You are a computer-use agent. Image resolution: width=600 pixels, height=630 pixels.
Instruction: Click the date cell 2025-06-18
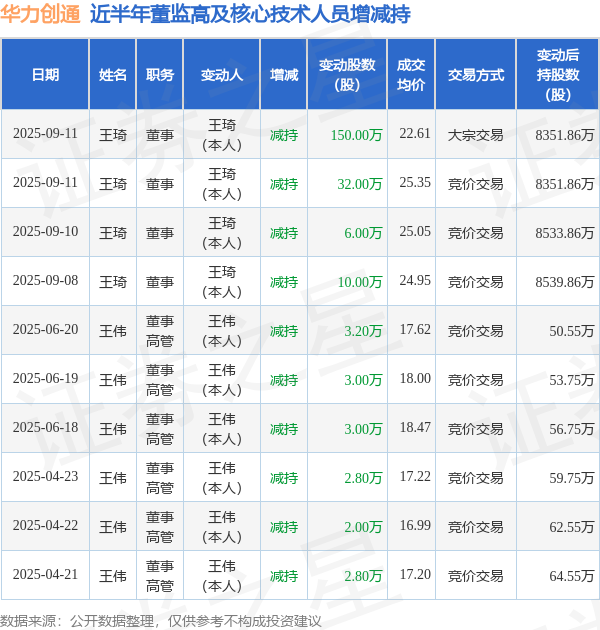[45, 428]
